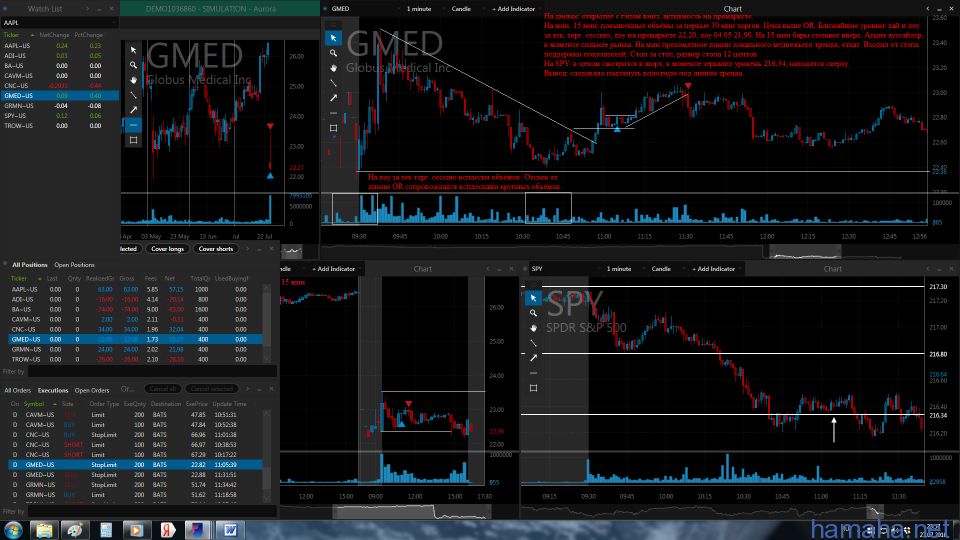960x540 pixels.
Task: Click positions table vertical scrollbar
Action: [266, 323]
